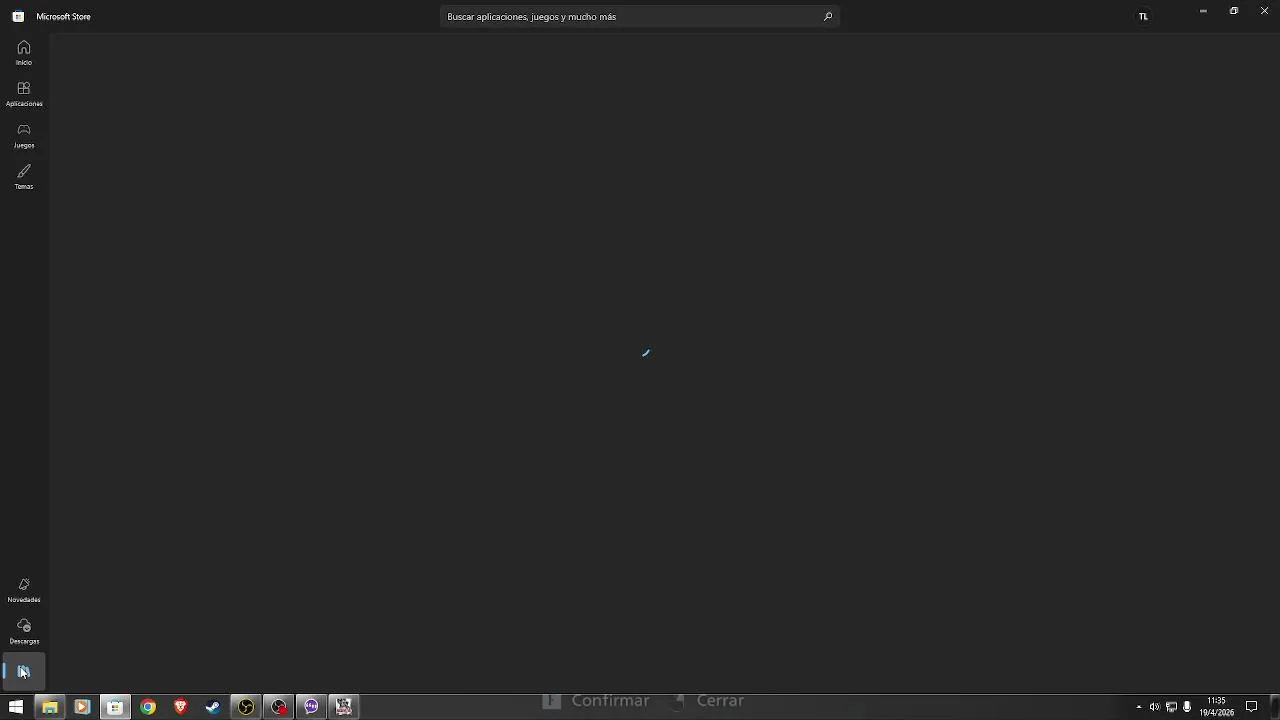The image size is (1280, 720).
Task: Open Google Chrome from the taskbar
Action: coord(148,707)
